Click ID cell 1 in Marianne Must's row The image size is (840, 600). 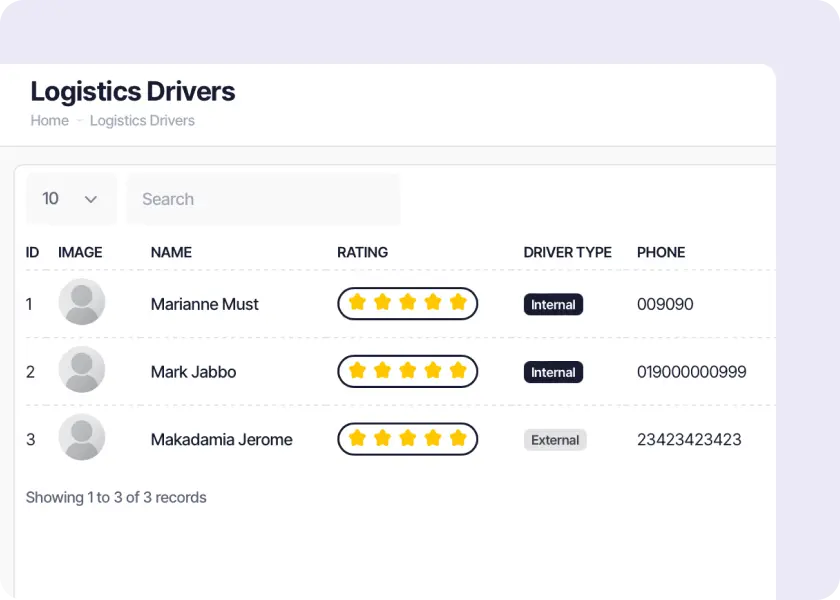(x=29, y=304)
